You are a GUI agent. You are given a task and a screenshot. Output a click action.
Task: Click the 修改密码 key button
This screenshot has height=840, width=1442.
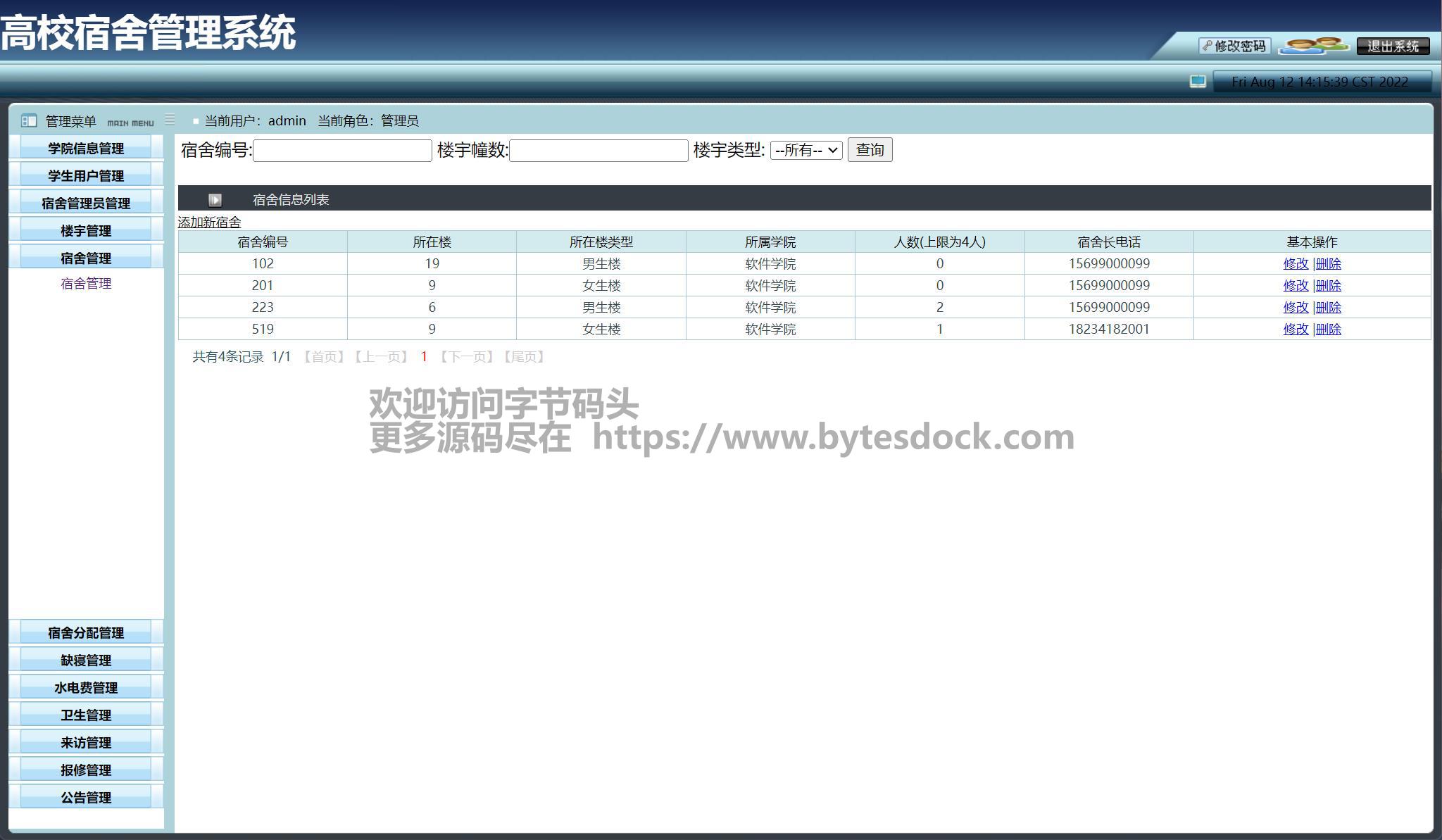coord(1234,46)
